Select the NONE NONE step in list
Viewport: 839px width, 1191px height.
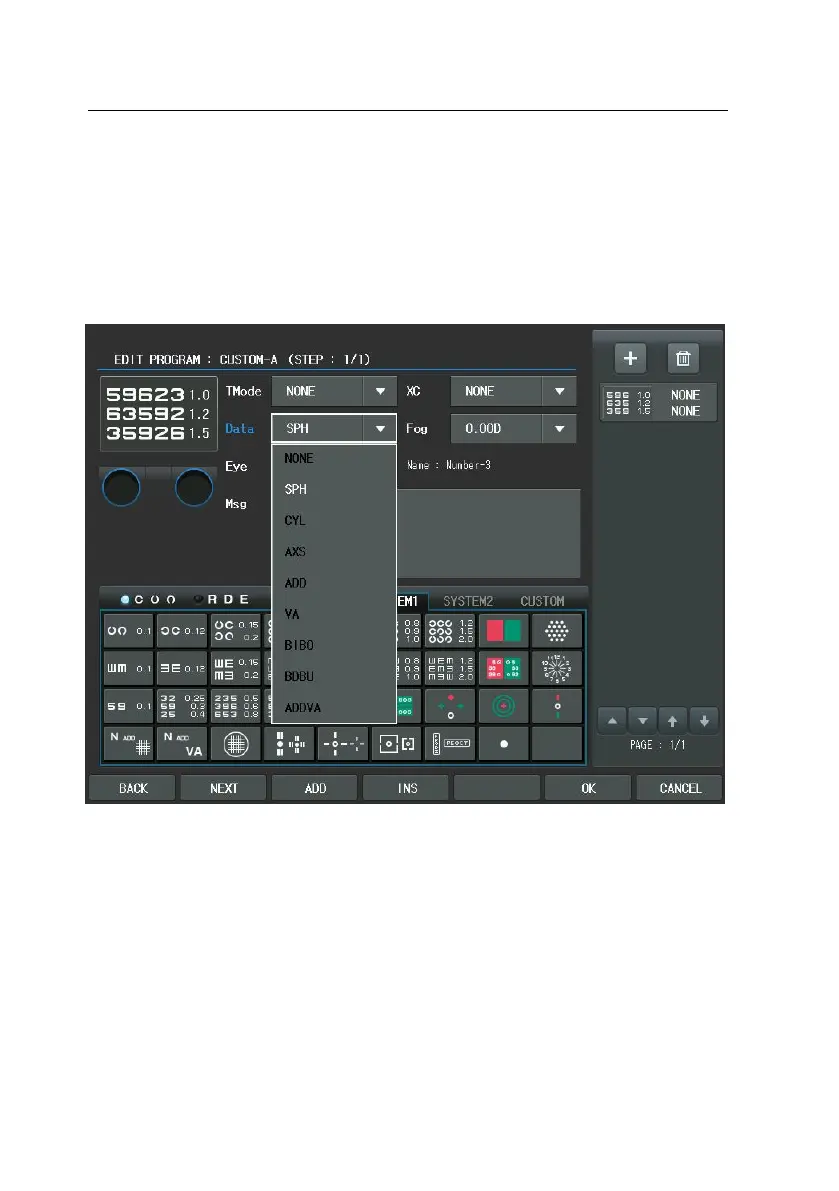tap(658, 403)
